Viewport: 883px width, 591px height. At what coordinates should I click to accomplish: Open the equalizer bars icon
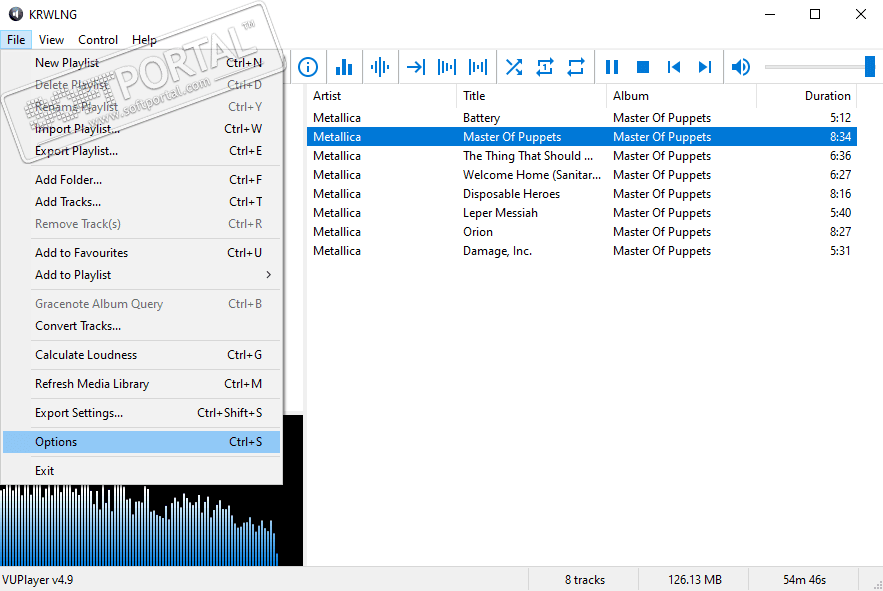click(344, 67)
